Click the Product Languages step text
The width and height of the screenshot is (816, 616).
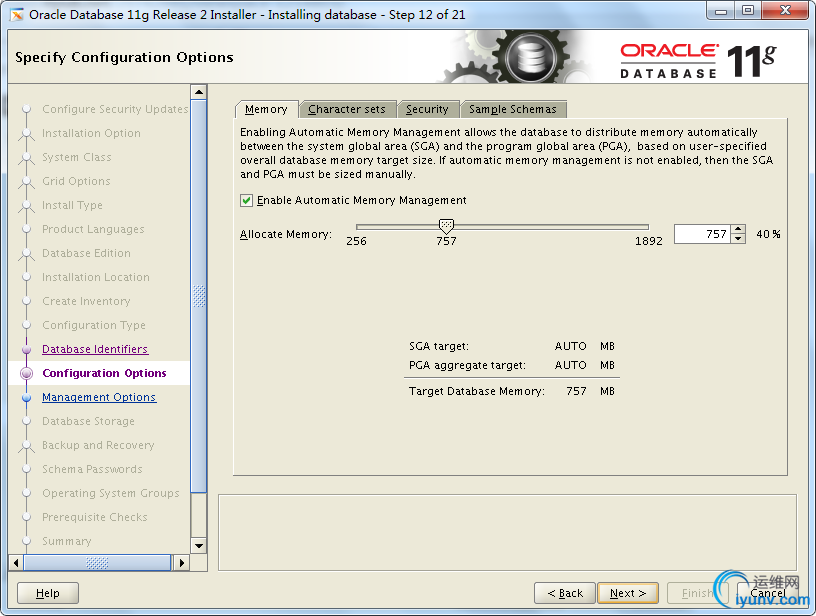[93, 229]
